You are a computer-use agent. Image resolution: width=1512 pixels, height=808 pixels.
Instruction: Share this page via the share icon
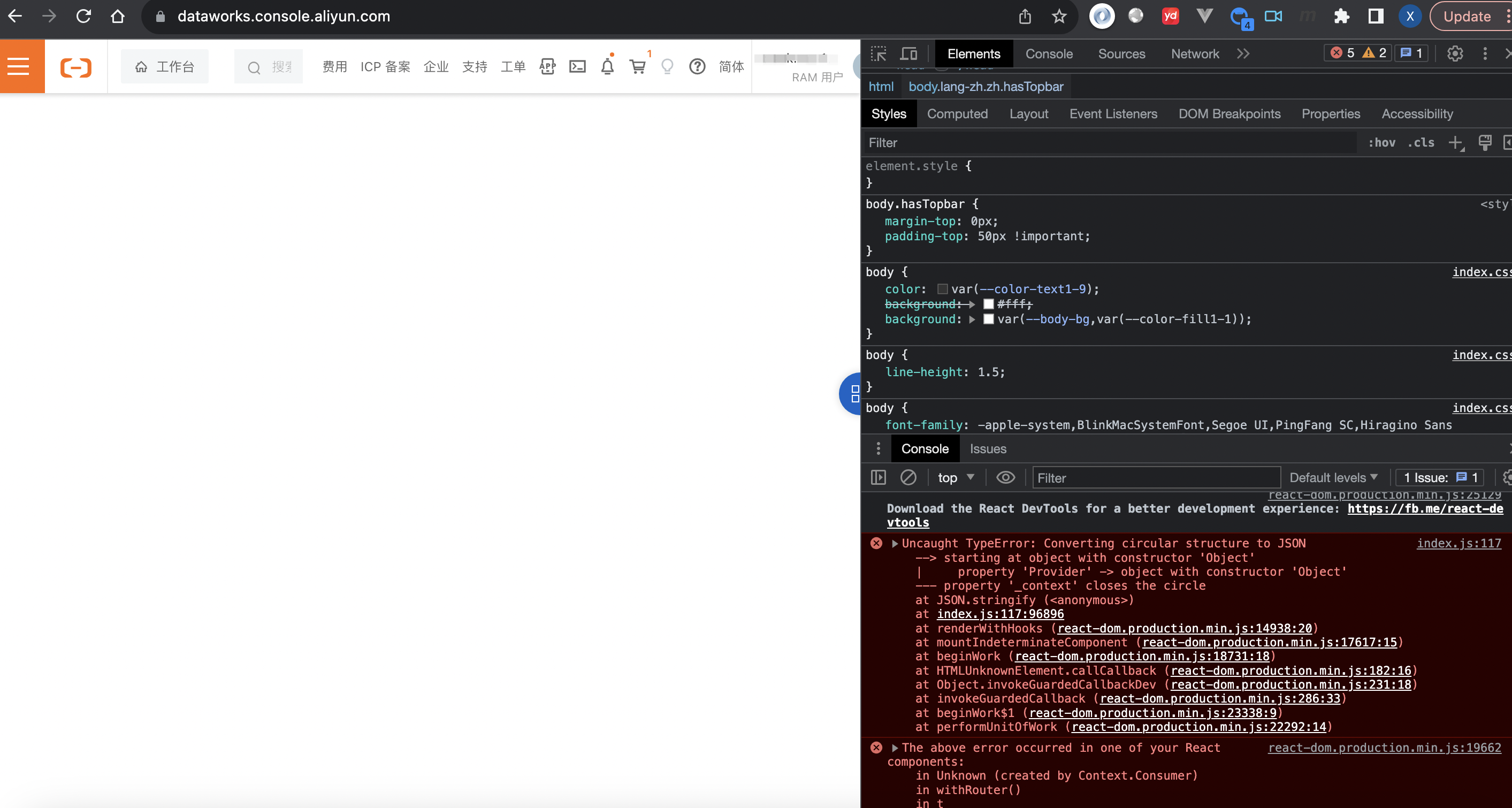click(1025, 17)
